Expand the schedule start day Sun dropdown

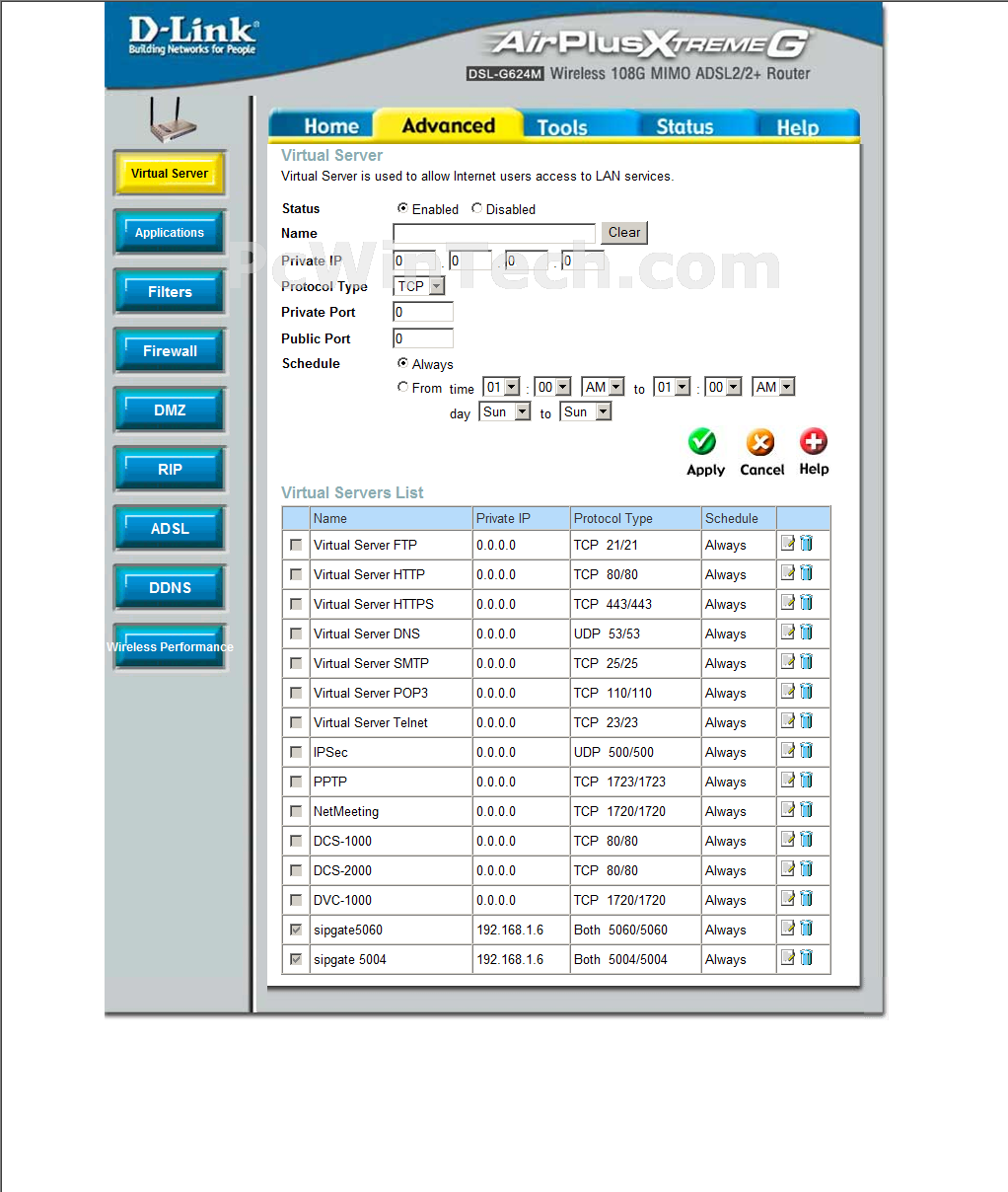click(505, 411)
